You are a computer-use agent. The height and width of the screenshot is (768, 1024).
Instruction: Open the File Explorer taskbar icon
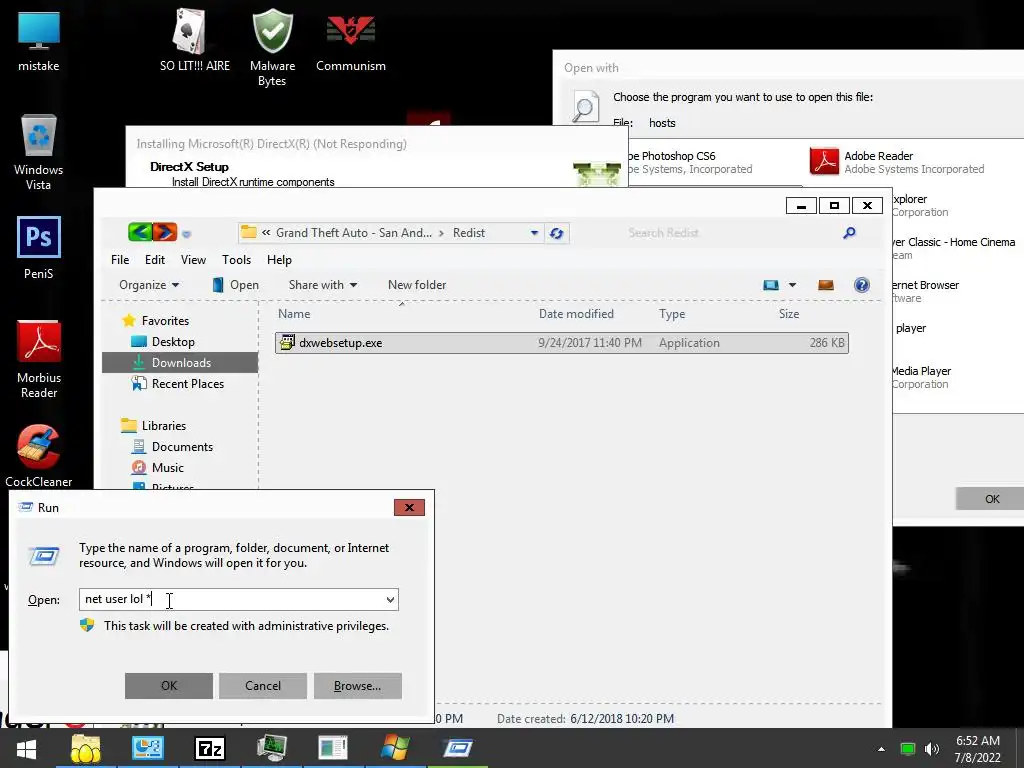click(x=86, y=748)
